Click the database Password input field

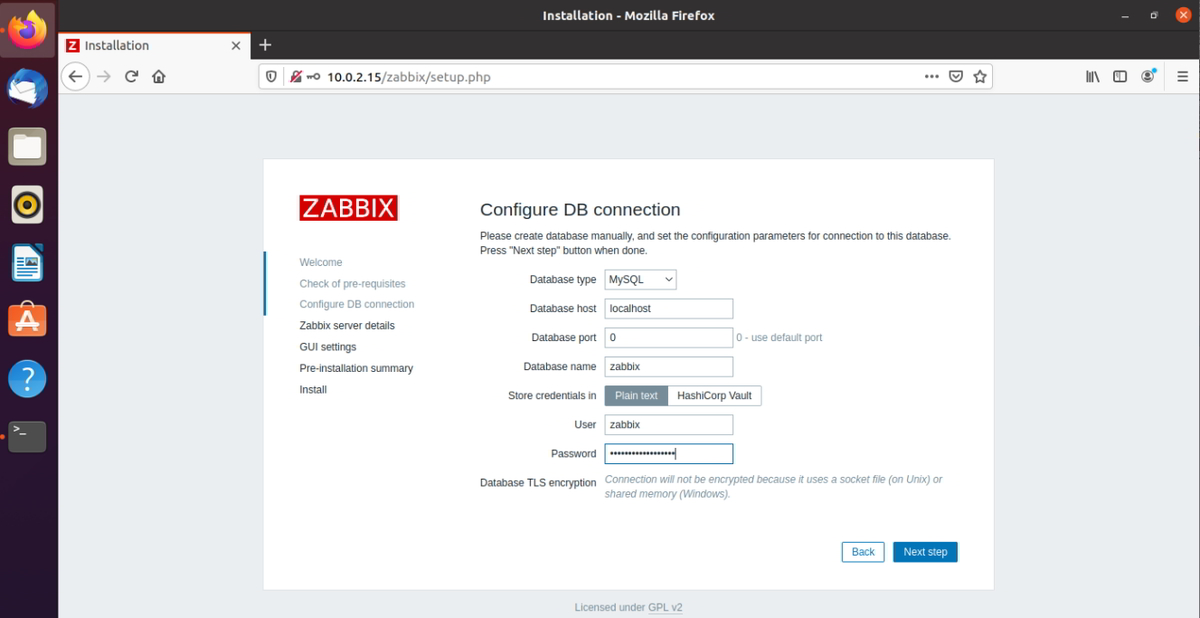click(x=668, y=453)
